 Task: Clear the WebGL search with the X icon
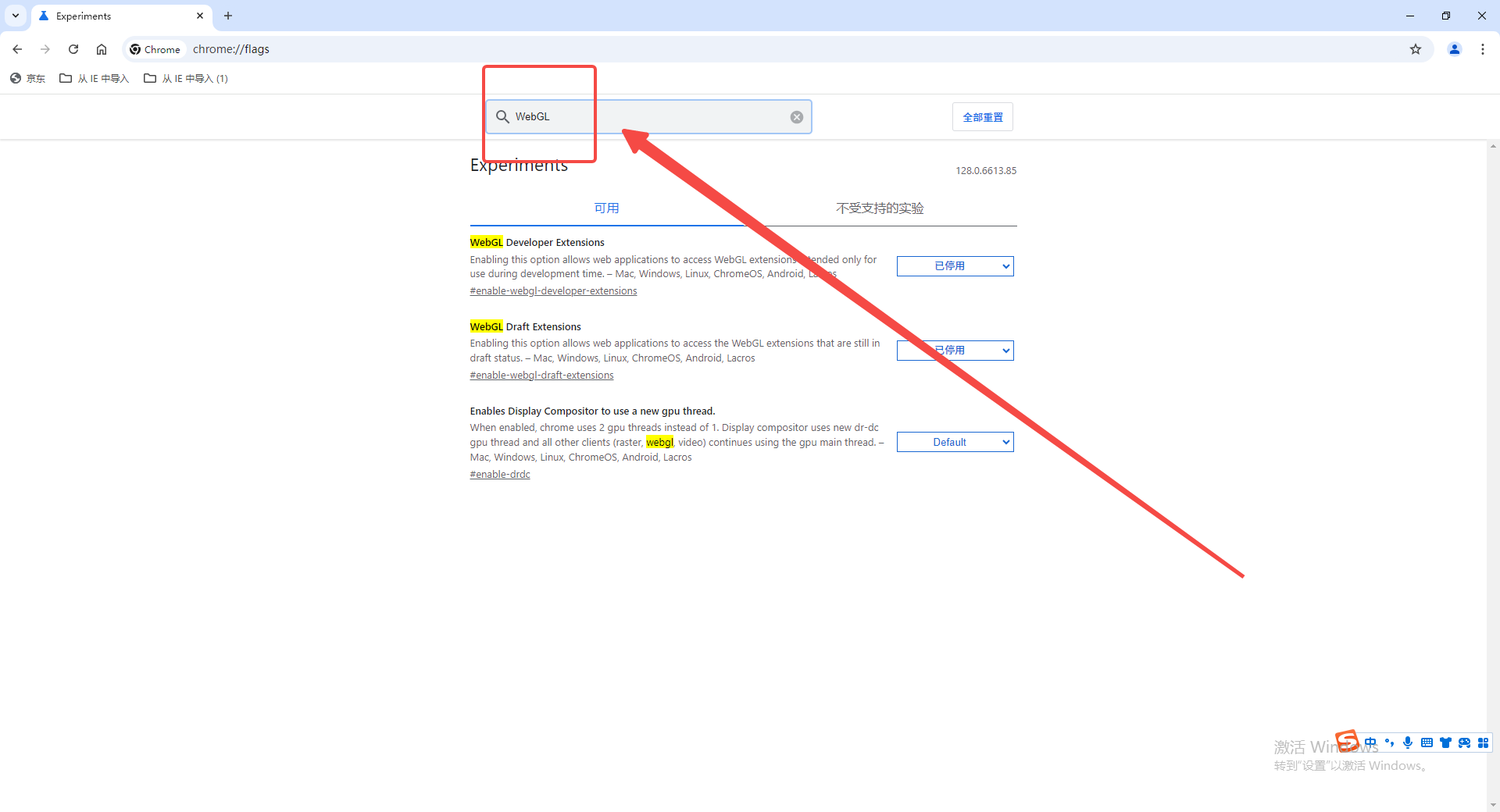(x=797, y=117)
